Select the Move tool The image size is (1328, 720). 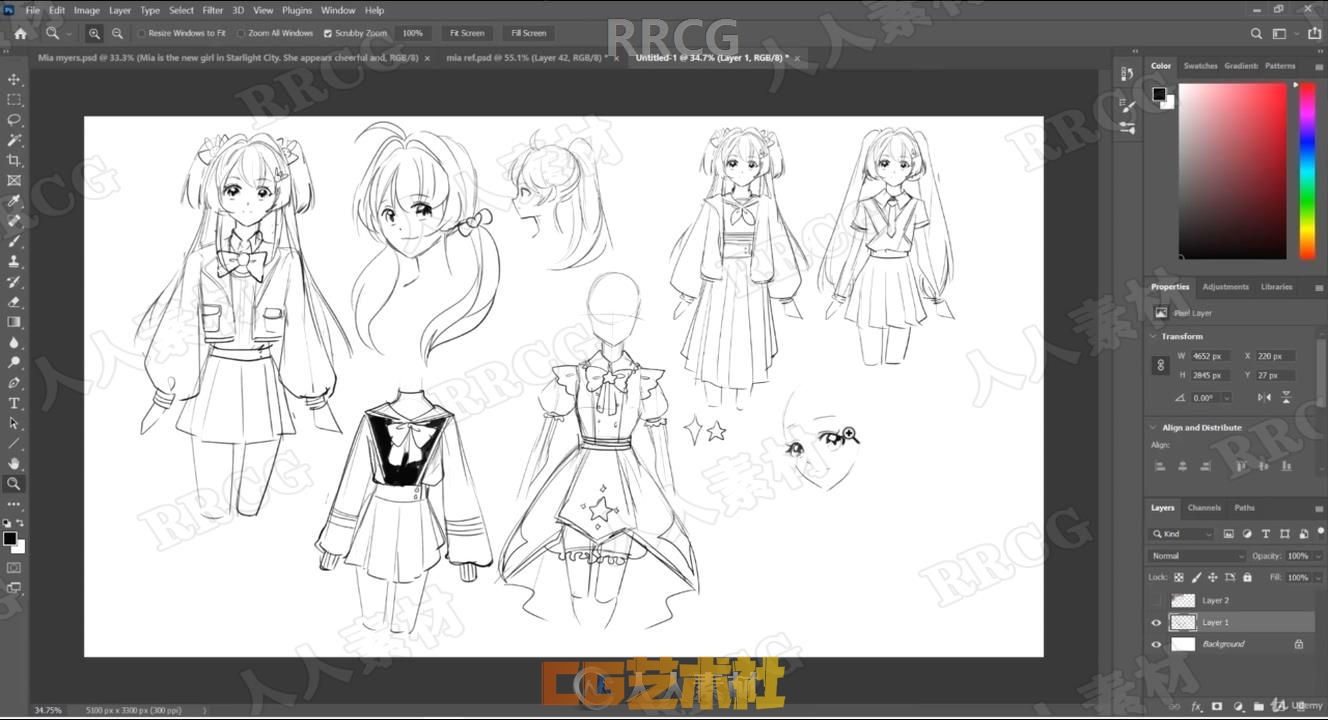click(14, 79)
